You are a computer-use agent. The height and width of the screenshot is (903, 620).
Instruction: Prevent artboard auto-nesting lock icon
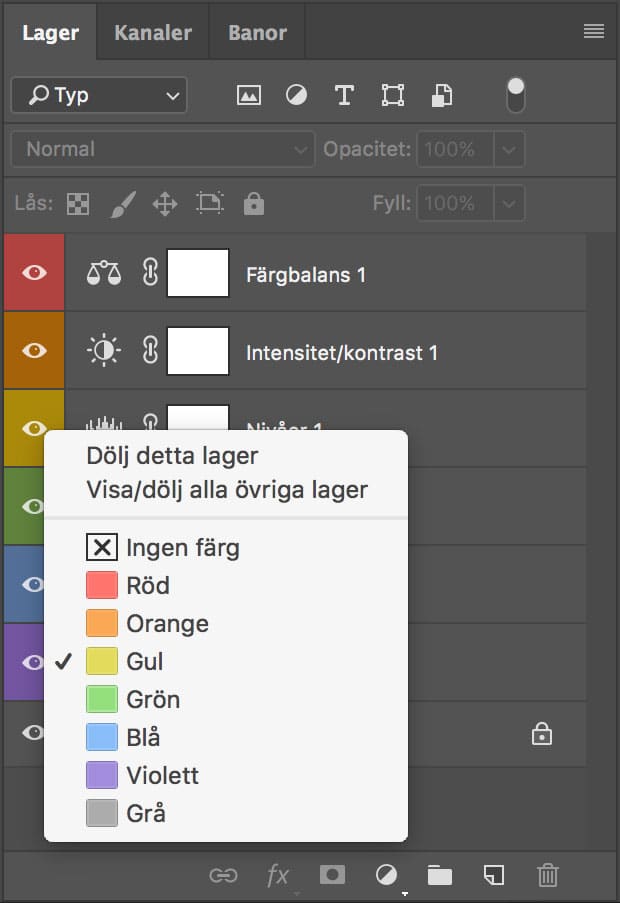(210, 203)
